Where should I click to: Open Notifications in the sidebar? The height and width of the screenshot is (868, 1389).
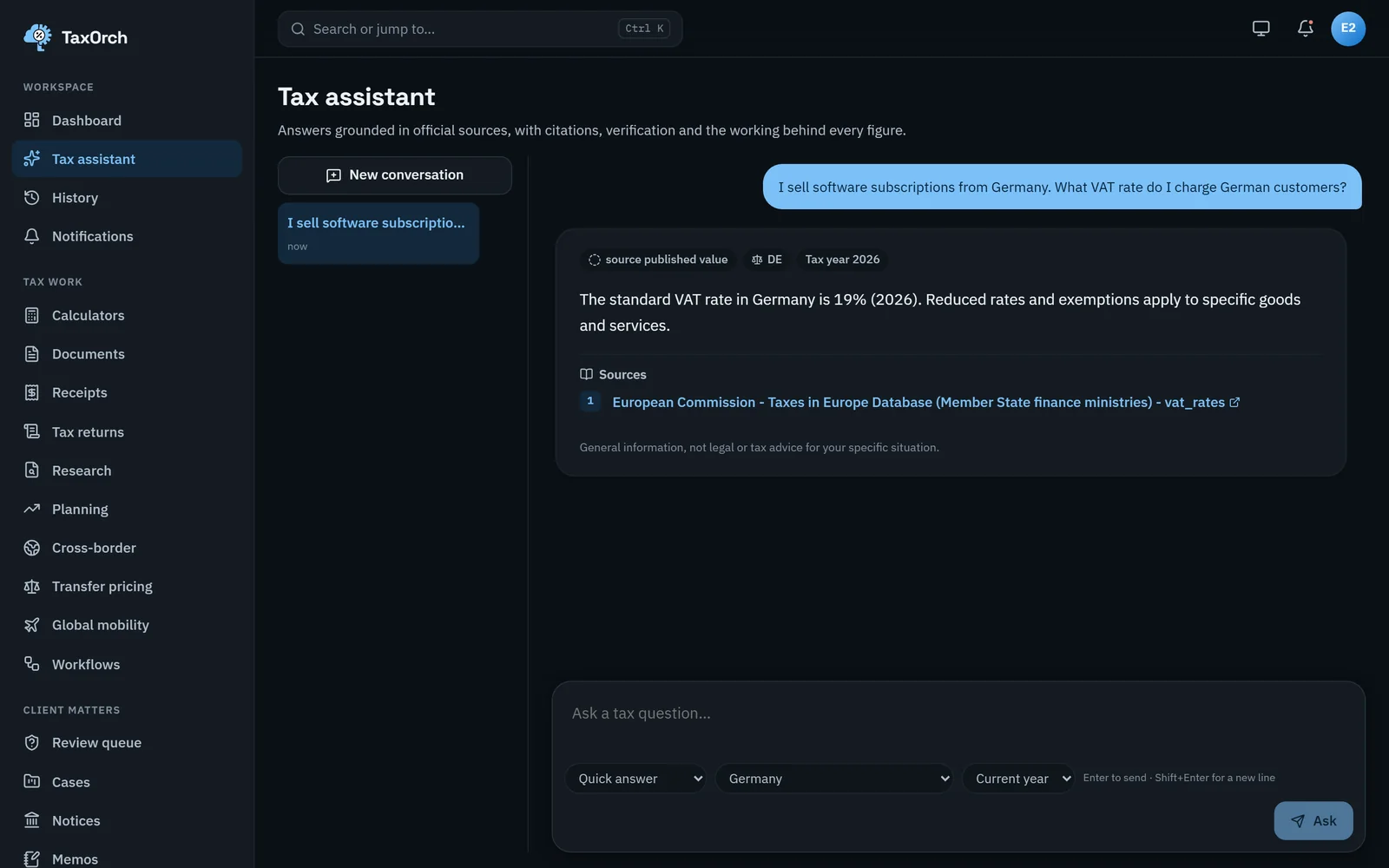[x=127, y=236]
